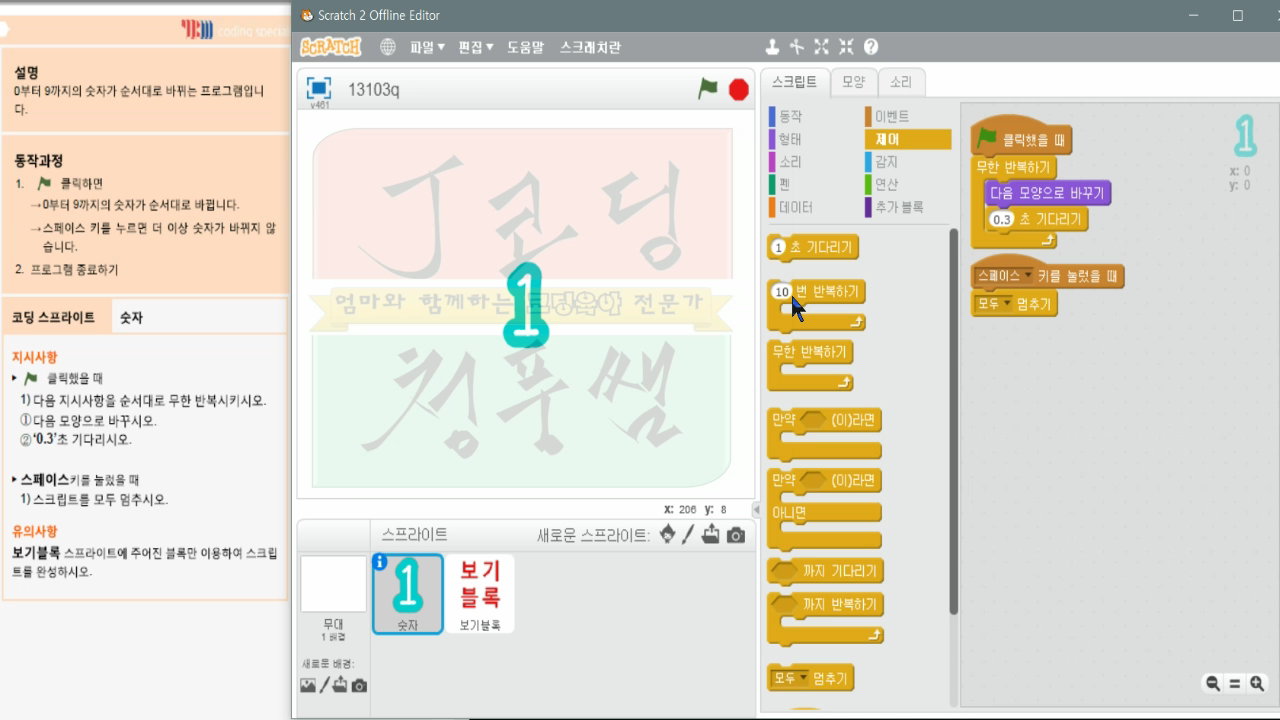Reset scripts area zoom

(1235, 684)
